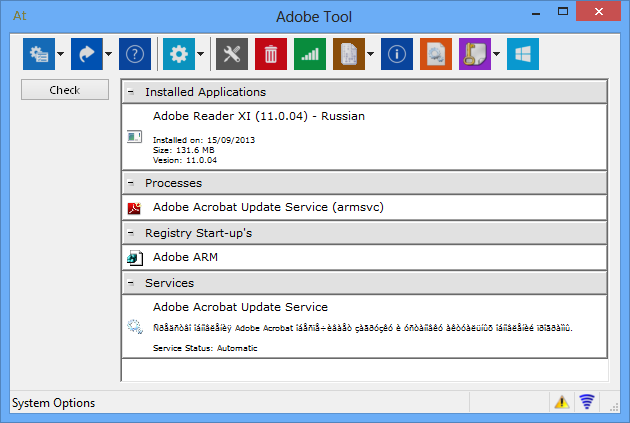Click the red Acrobat process icon
Screen dimensions: 630x423
pyautogui.click(x=134, y=208)
